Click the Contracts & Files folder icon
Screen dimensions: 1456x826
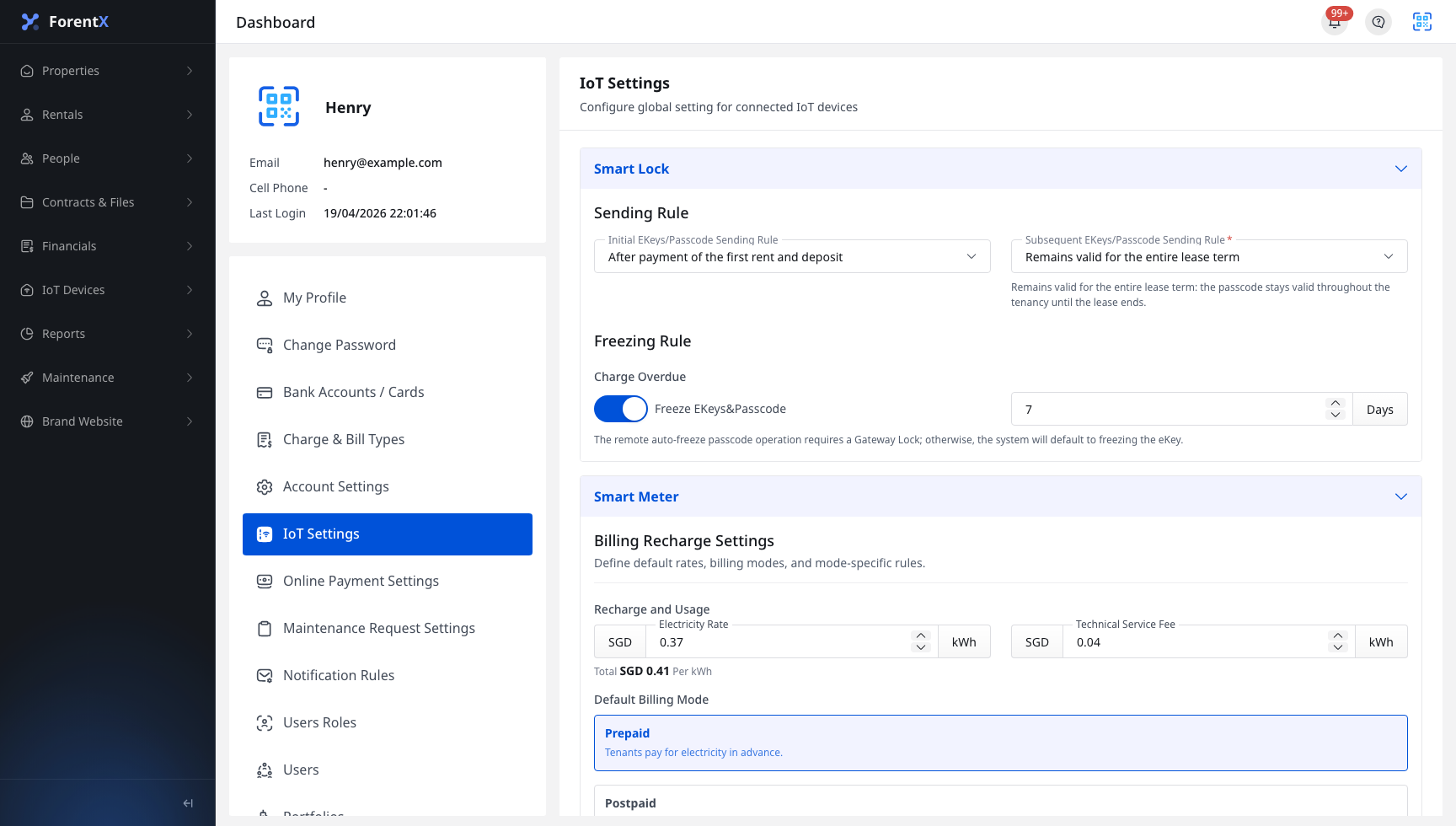(x=27, y=202)
